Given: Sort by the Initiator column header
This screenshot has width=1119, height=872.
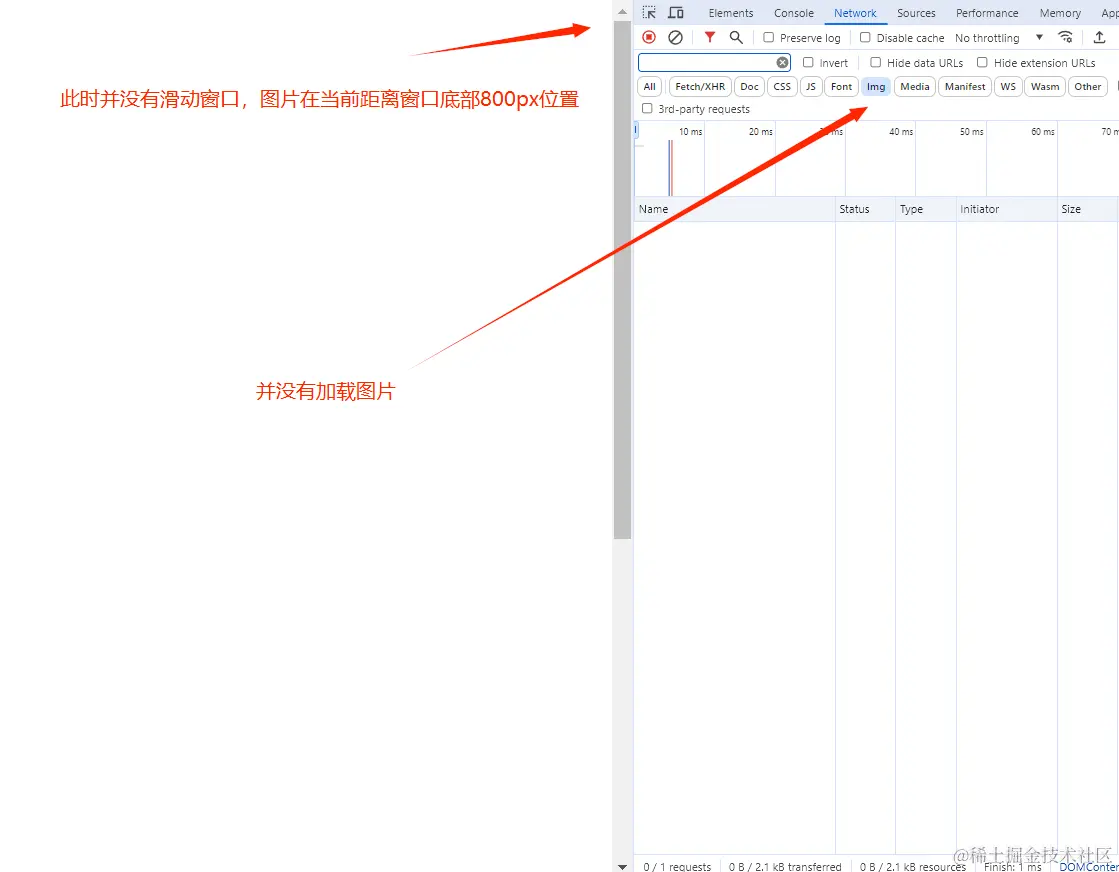Looking at the screenshot, I should point(1006,209).
